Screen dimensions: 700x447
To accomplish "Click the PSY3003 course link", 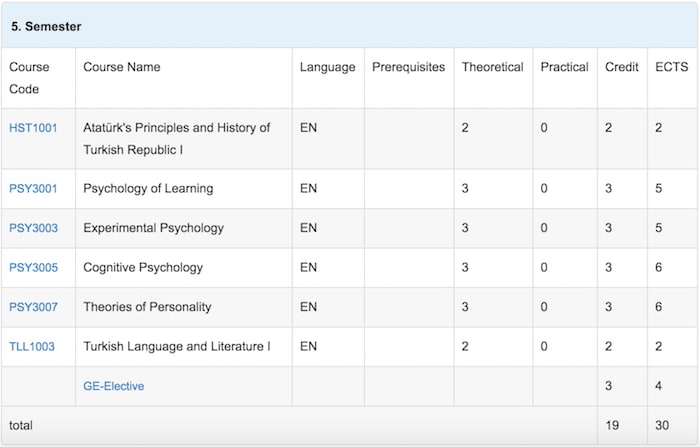I will click(x=33, y=228).
